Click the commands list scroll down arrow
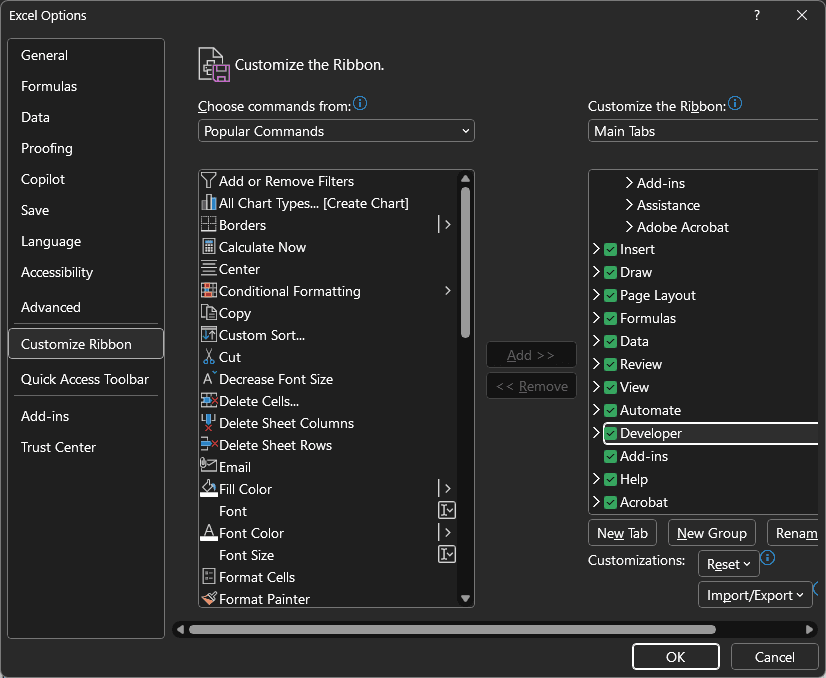Screen dimensions: 826x678 (x=465, y=598)
